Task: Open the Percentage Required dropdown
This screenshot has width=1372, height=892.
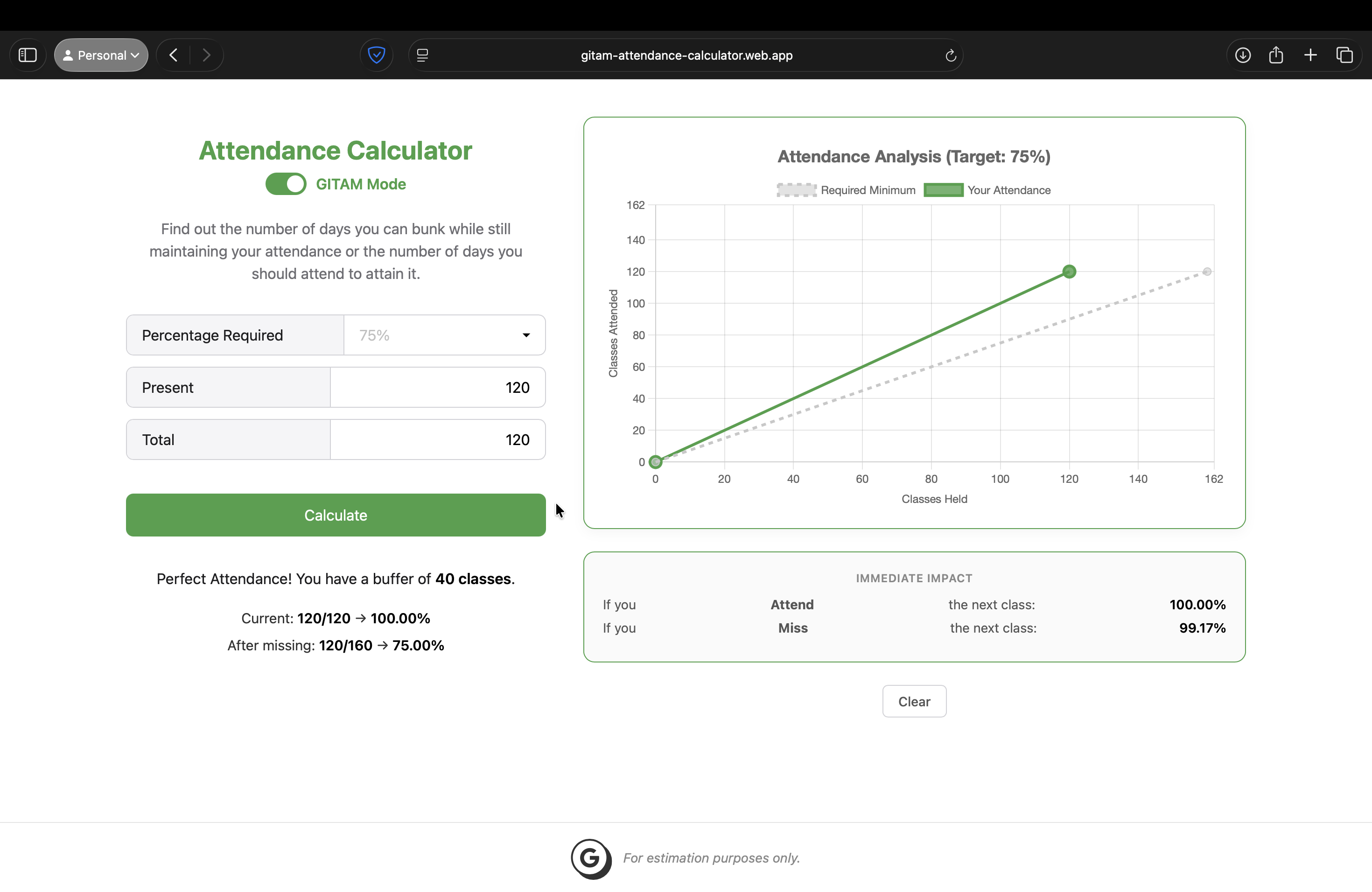Action: point(444,335)
